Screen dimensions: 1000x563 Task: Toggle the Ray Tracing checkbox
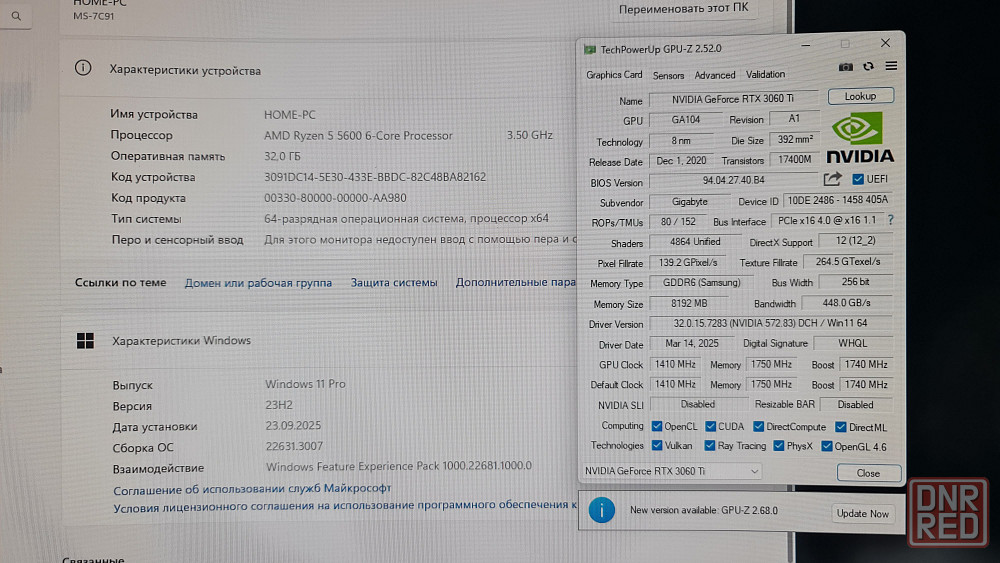click(710, 446)
